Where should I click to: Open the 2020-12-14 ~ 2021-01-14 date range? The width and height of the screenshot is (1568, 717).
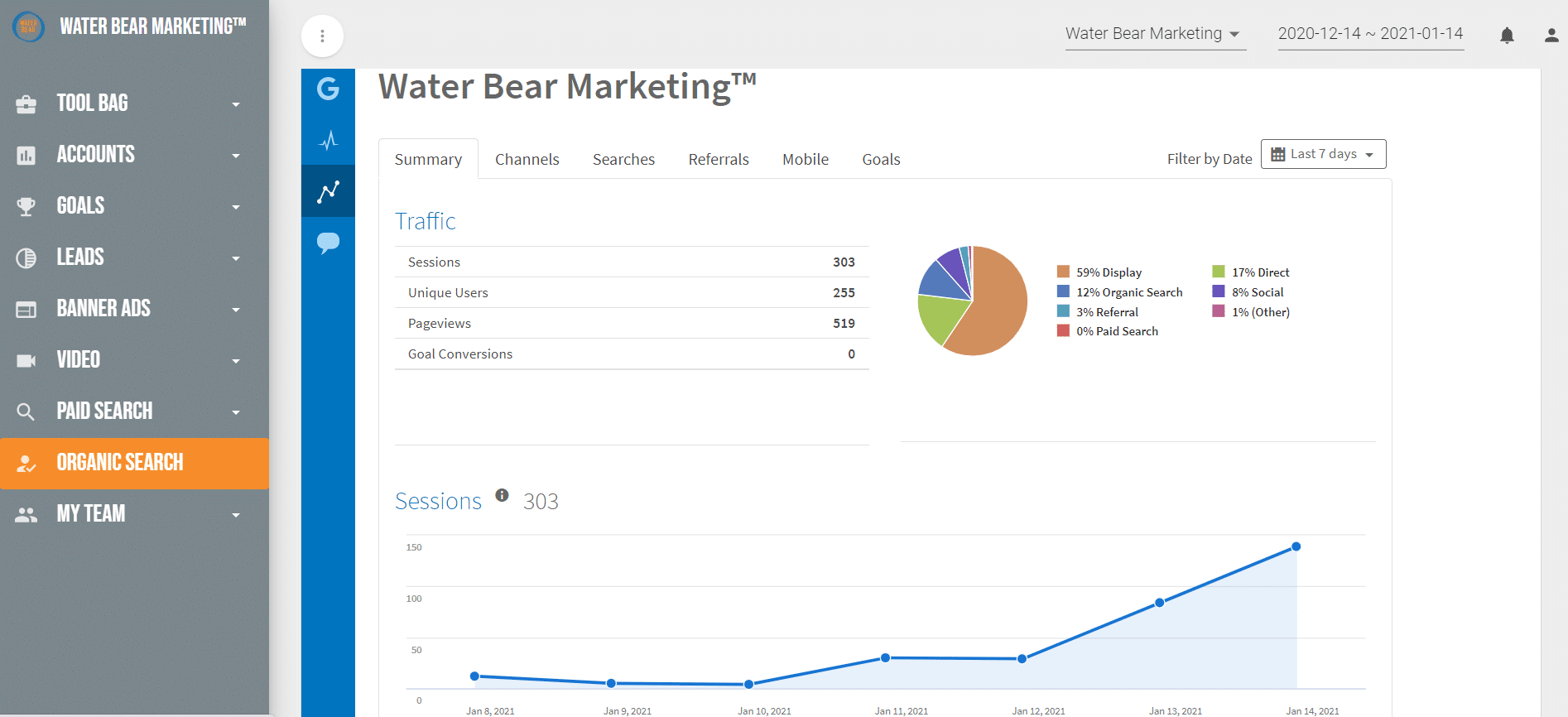1371,34
